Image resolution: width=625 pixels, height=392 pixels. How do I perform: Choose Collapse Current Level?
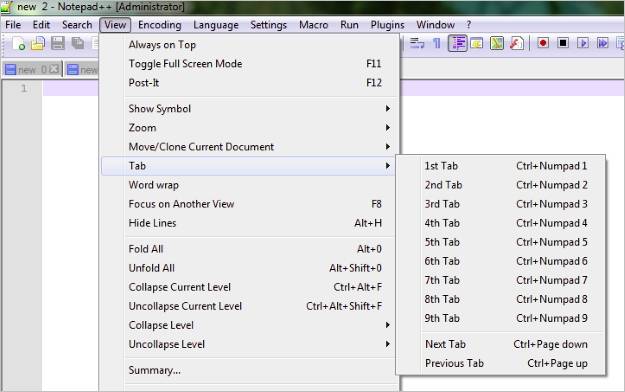coord(248,287)
